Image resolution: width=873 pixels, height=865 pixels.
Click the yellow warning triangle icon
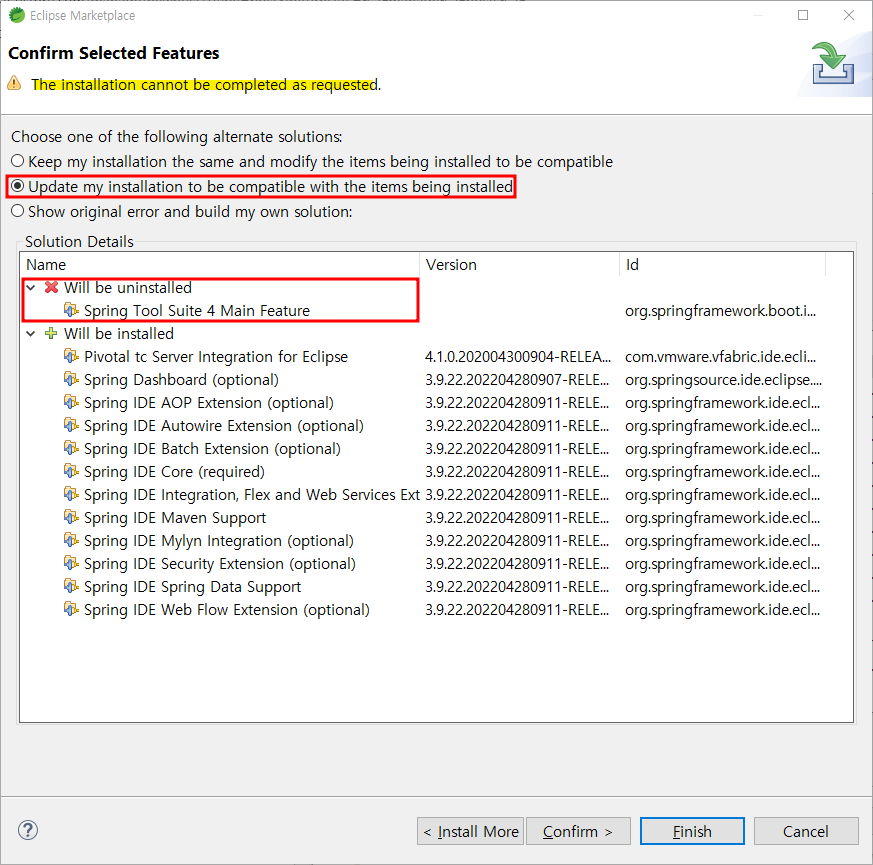(x=14, y=83)
